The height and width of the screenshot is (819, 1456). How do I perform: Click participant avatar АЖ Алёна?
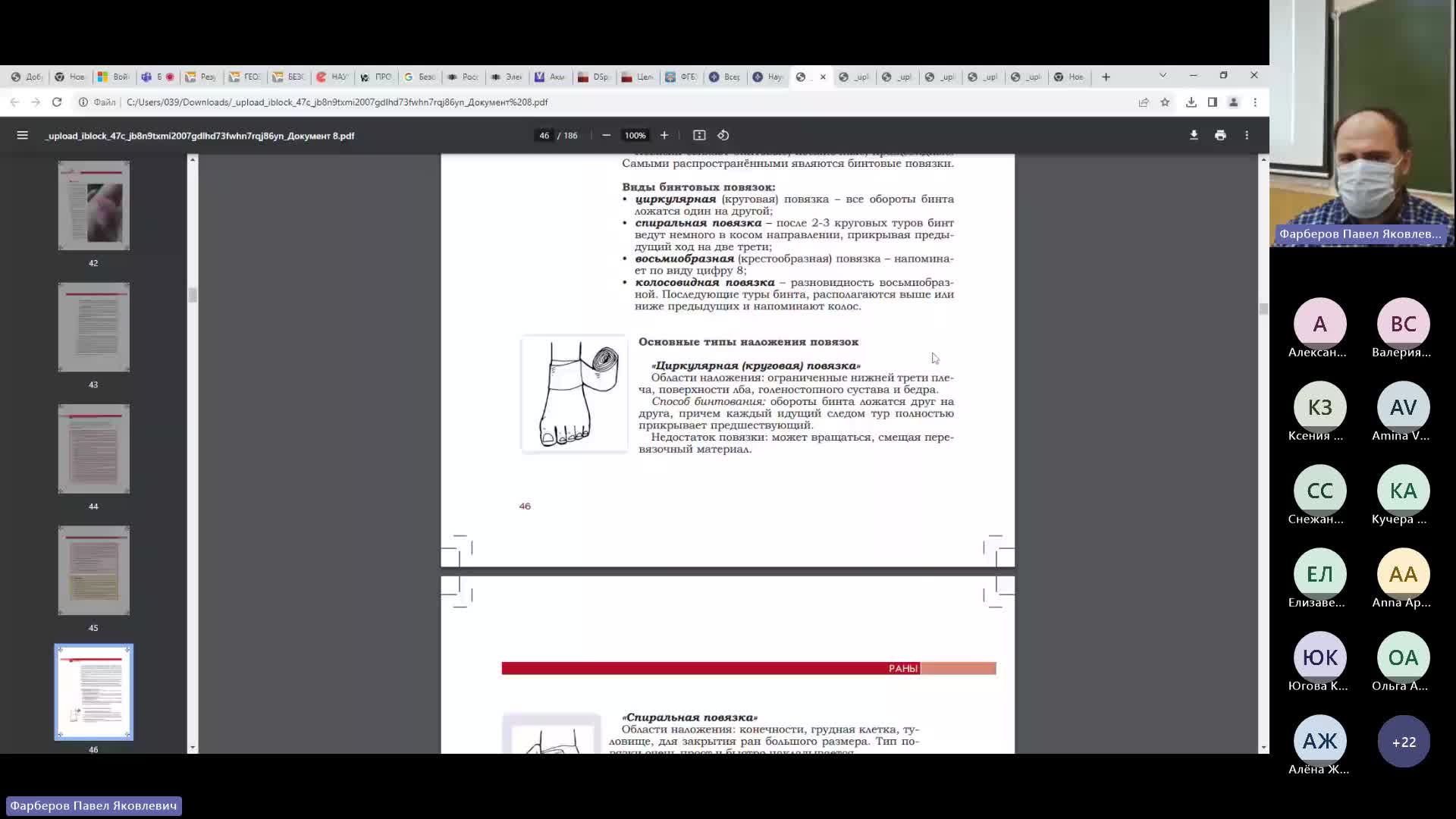tap(1319, 741)
